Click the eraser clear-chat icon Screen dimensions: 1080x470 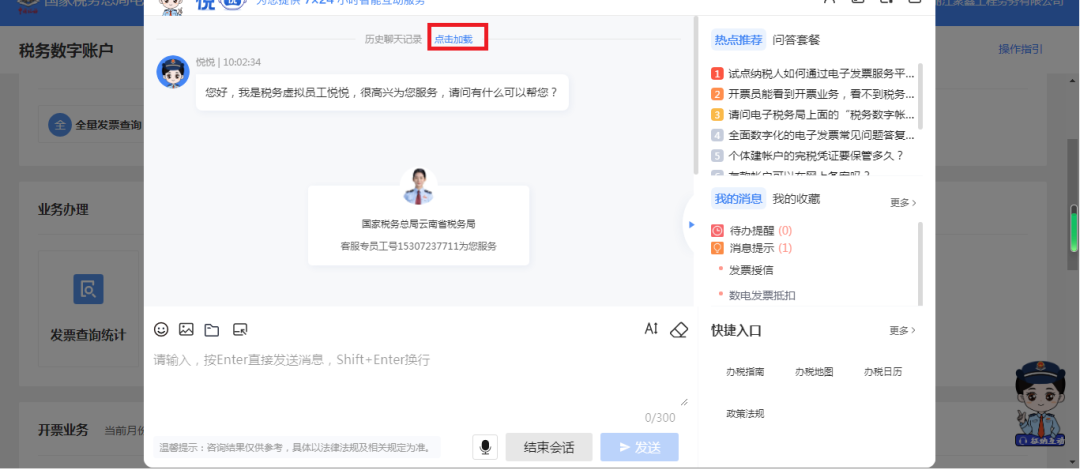coord(679,329)
